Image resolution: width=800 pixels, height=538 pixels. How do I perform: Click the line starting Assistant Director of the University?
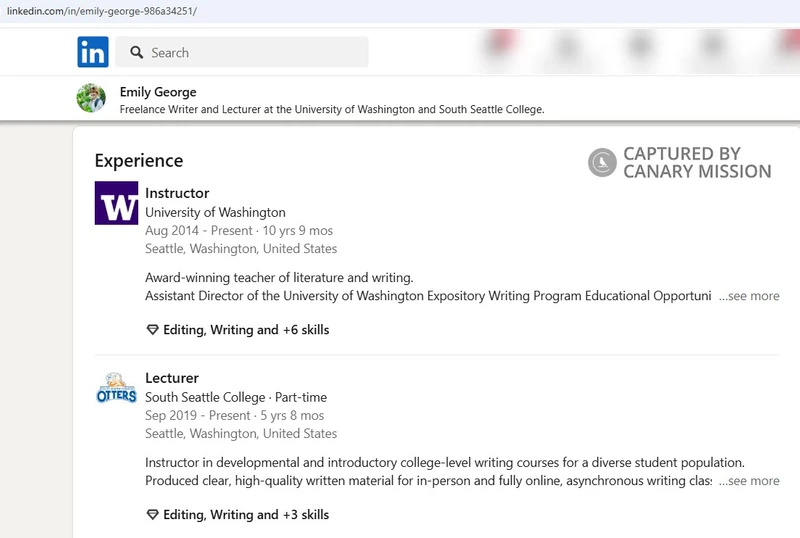(428, 296)
